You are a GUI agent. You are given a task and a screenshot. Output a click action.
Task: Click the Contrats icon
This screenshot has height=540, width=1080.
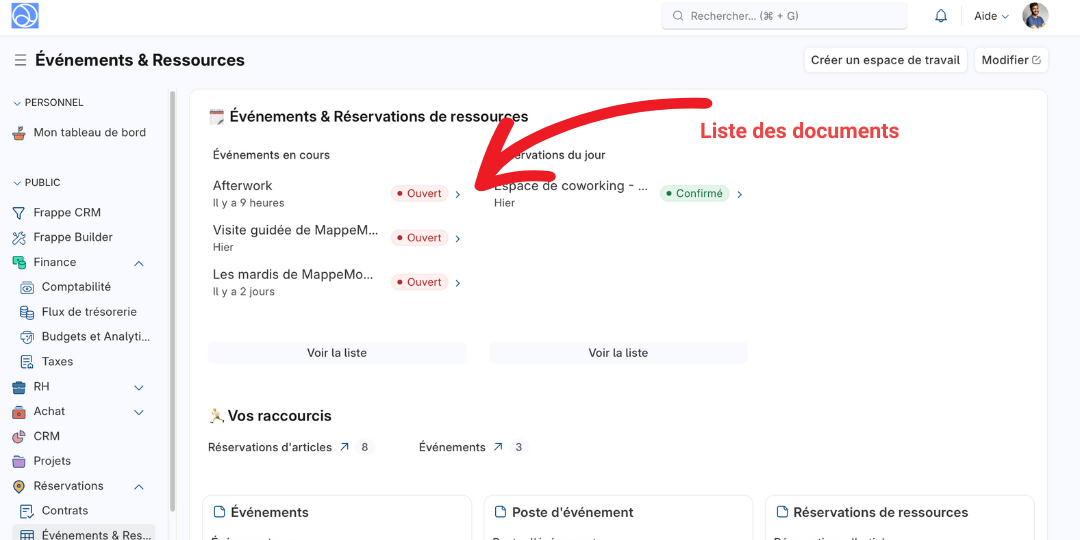point(27,511)
